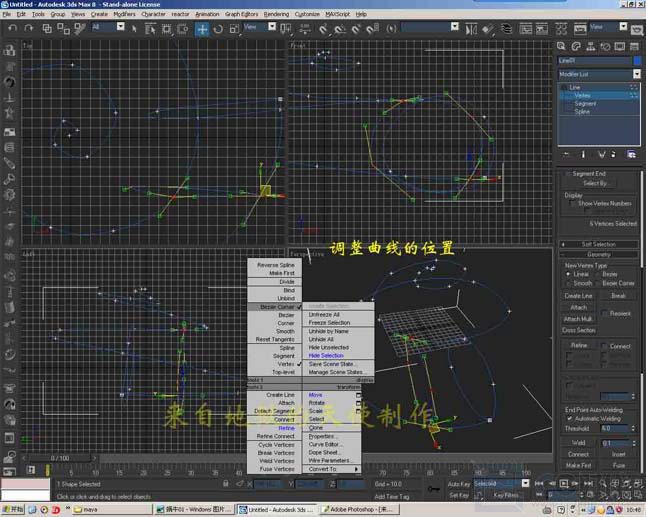Open the Graph Editors menu
The height and width of the screenshot is (517, 646).
click(x=241, y=14)
